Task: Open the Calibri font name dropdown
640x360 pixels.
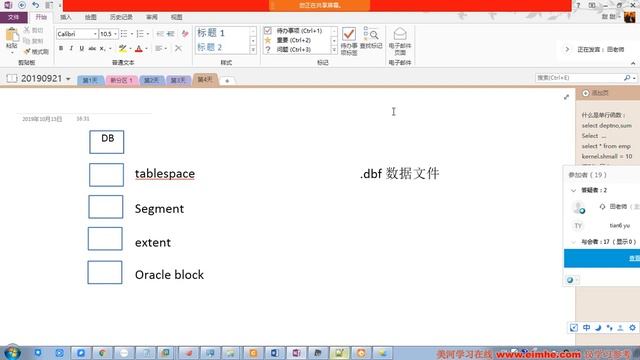Action: (95, 34)
